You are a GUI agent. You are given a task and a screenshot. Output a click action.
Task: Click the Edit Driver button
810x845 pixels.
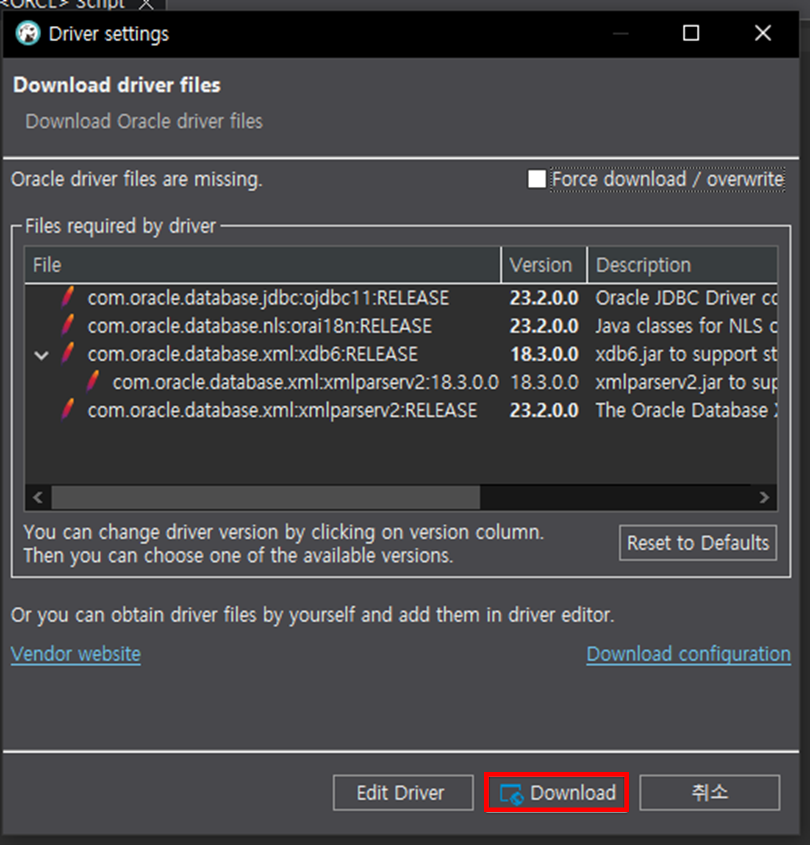[x=403, y=793]
